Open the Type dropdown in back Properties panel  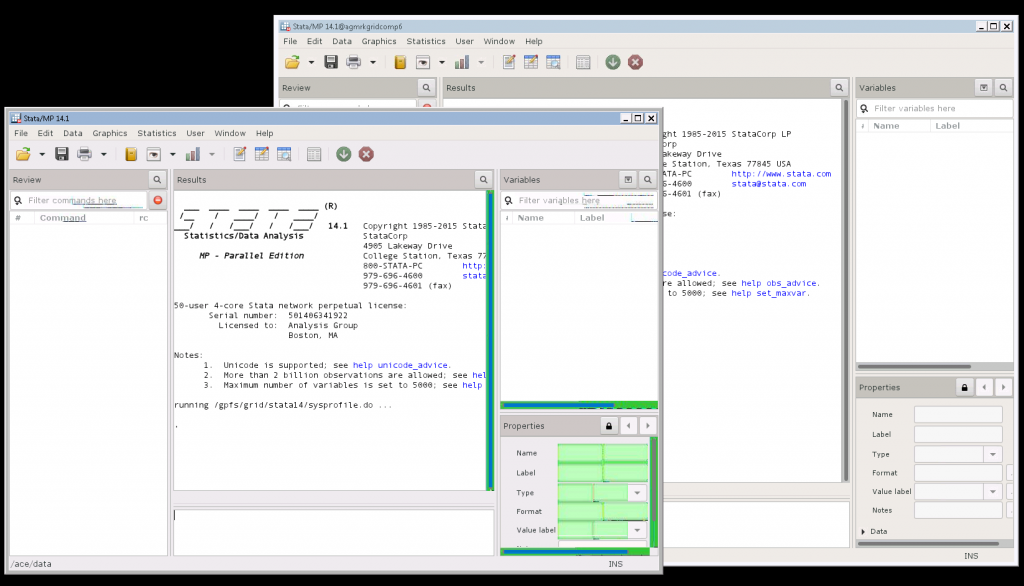tap(993, 454)
